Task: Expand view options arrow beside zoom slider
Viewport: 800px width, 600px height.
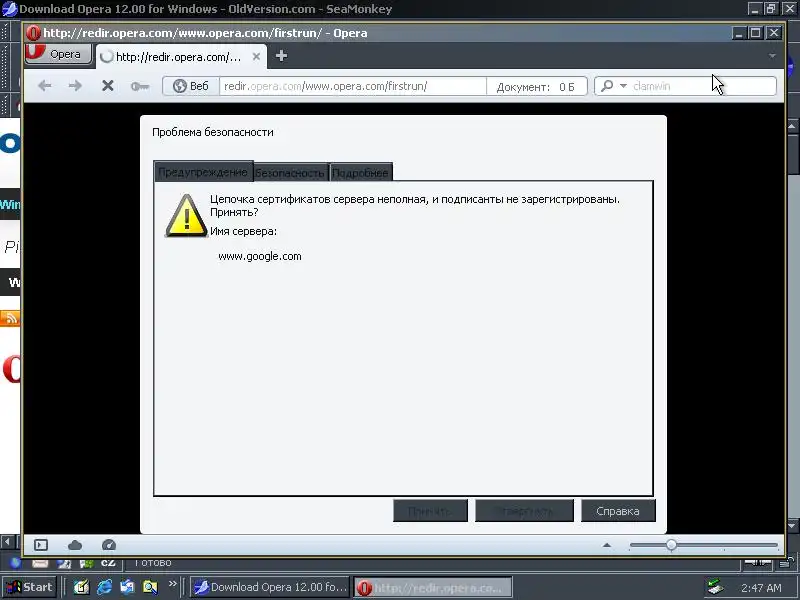Action: click(607, 545)
